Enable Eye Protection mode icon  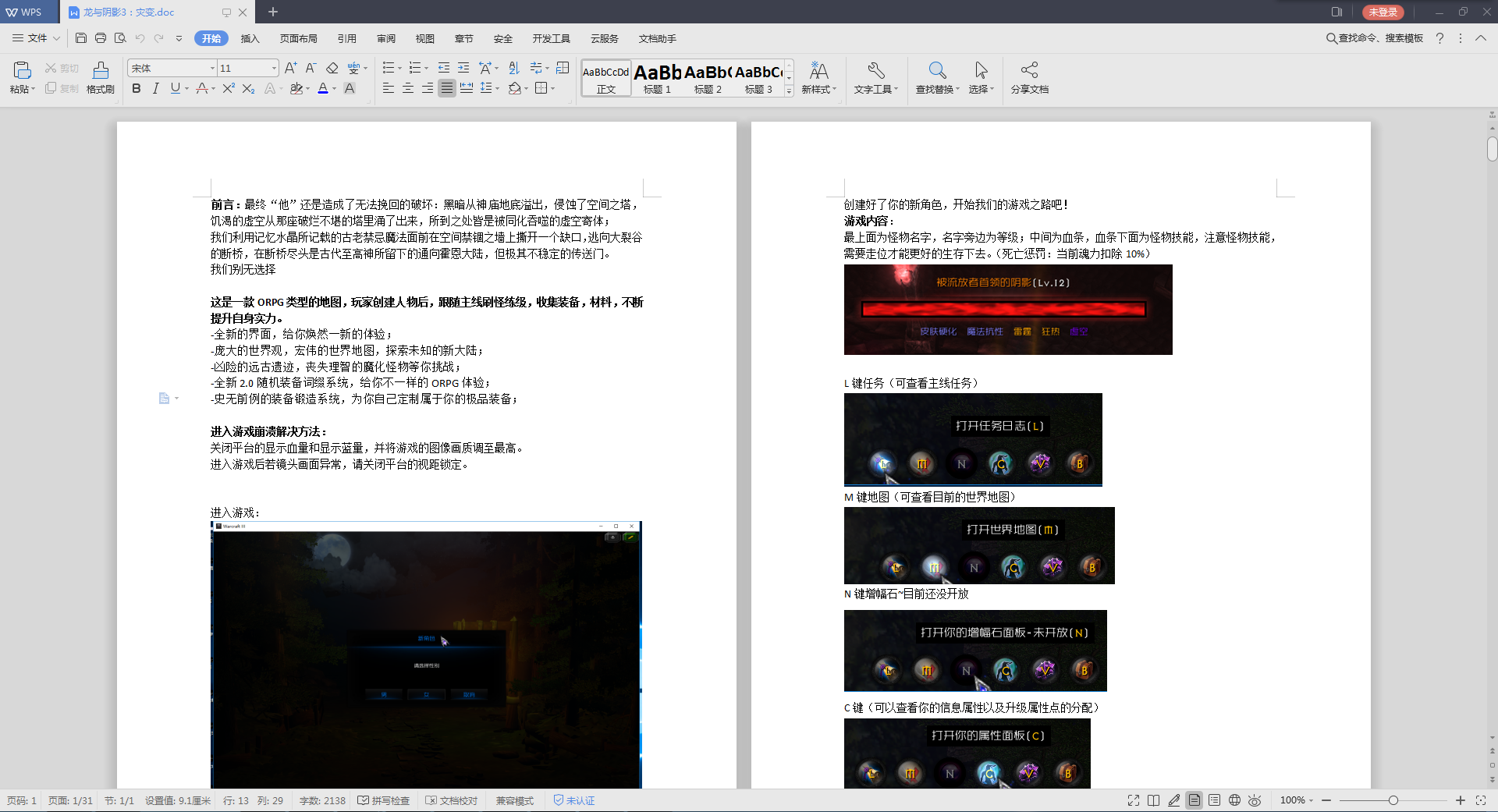tap(1255, 800)
